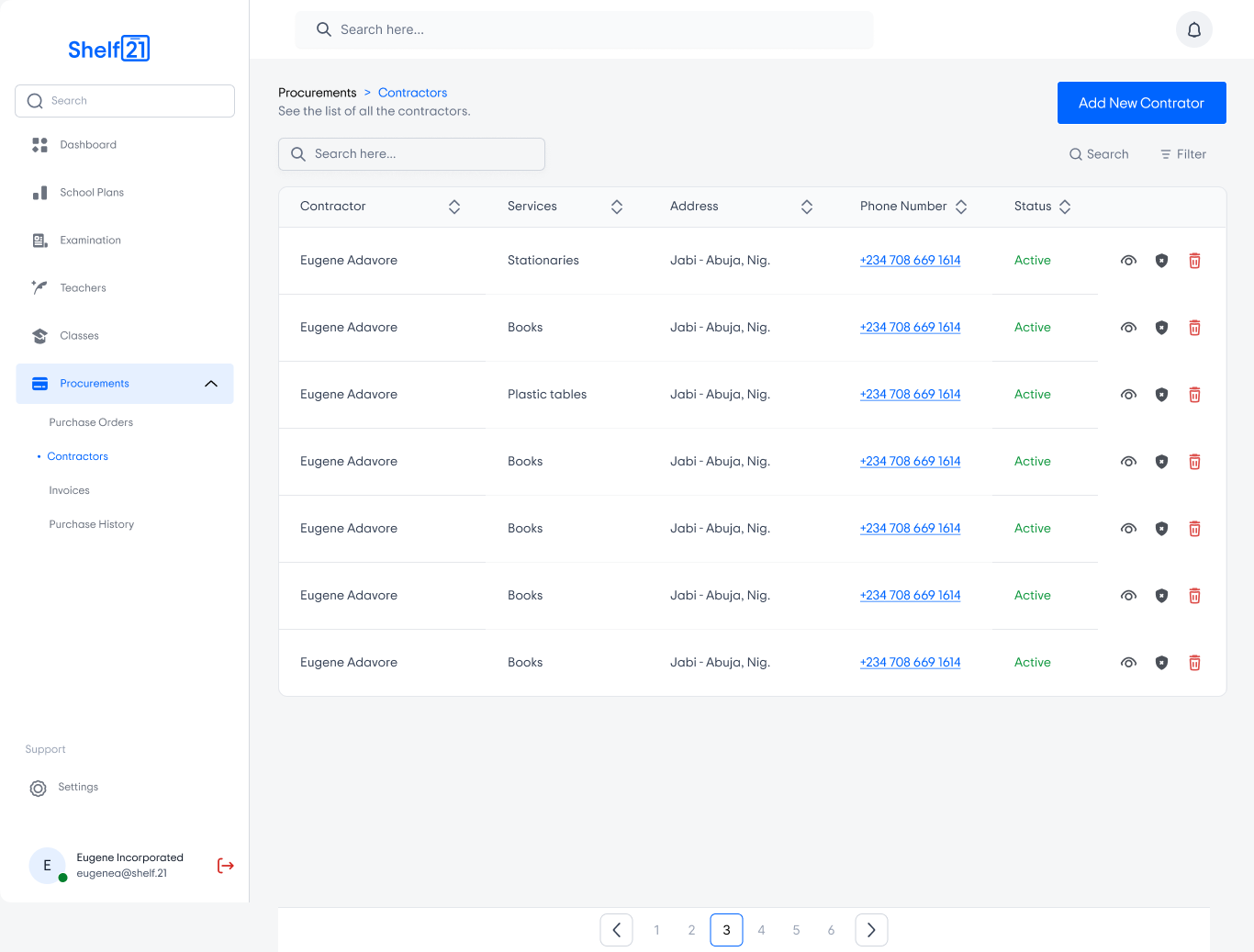Click eye icon in the last table row
This screenshot has width=1254, height=952.
click(x=1129, y=663)
